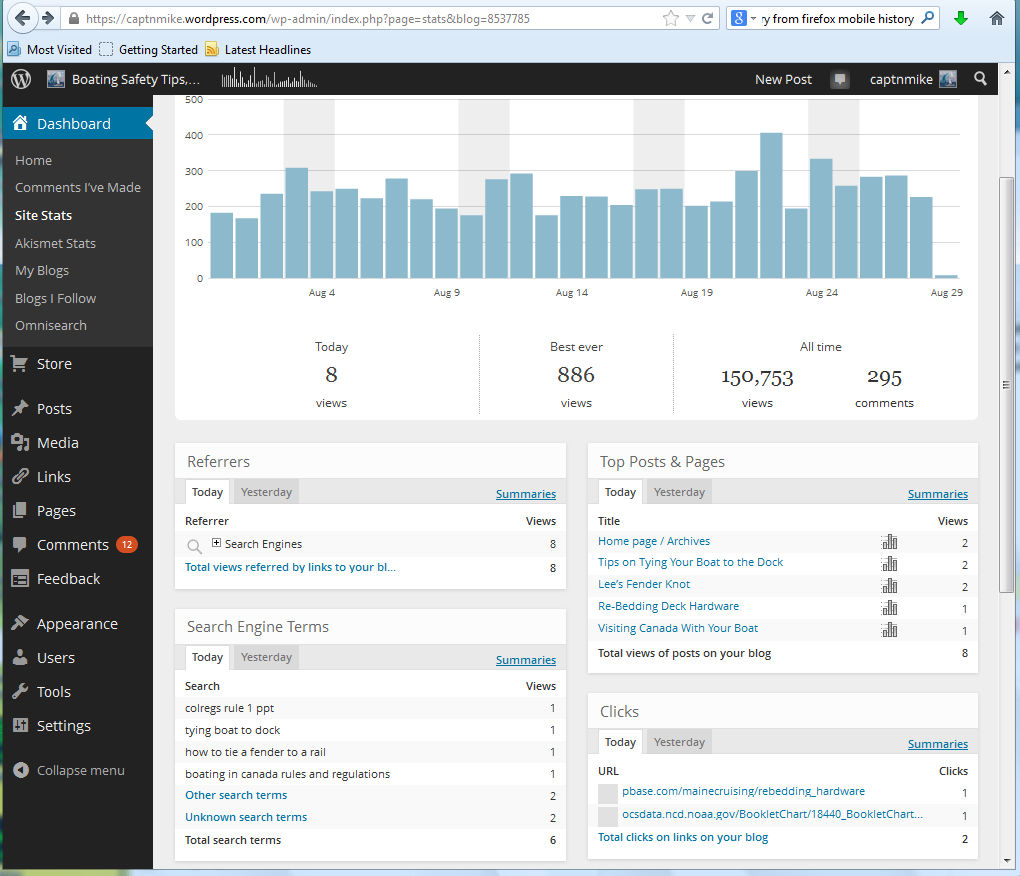Open the Re-Bedding Deck Hardware post link

point(668,606)
